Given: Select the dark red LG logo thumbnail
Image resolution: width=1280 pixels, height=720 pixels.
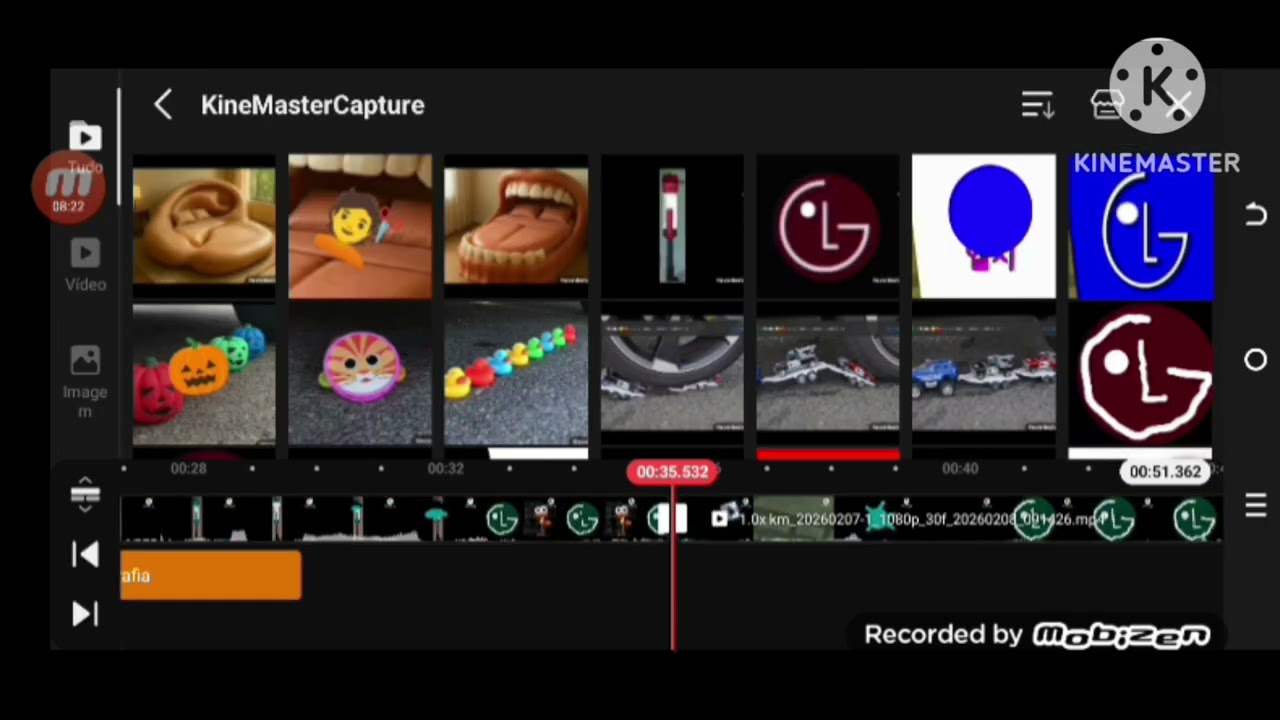Looking at the screenshot, I should (x=828, y=227).
